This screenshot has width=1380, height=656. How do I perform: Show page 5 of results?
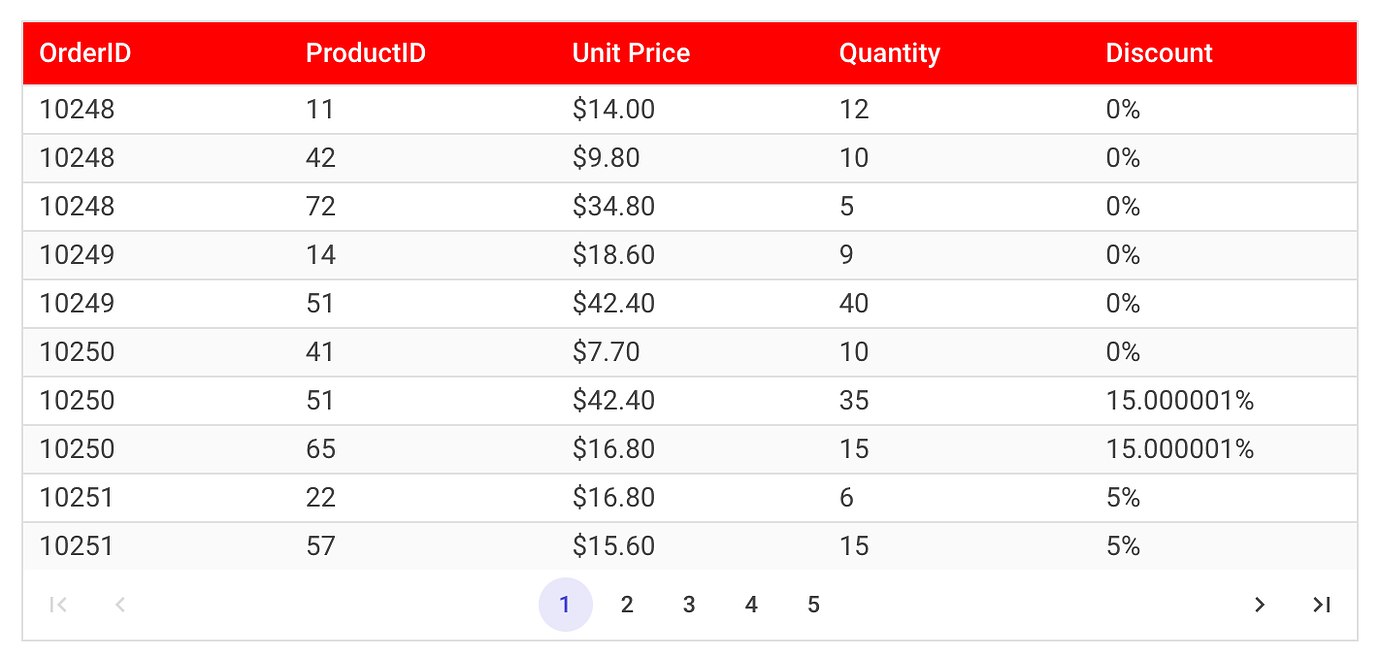tap(813, 604)
